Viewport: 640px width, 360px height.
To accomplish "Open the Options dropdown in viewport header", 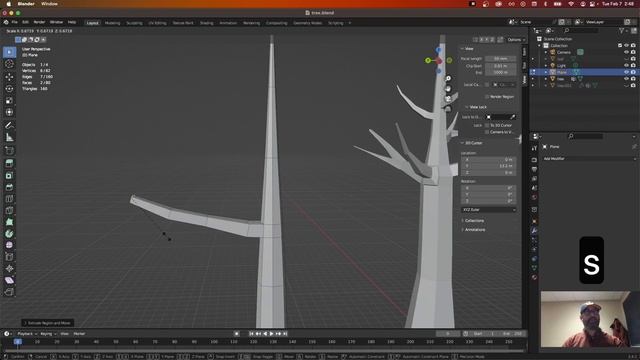I will (516, 40).
